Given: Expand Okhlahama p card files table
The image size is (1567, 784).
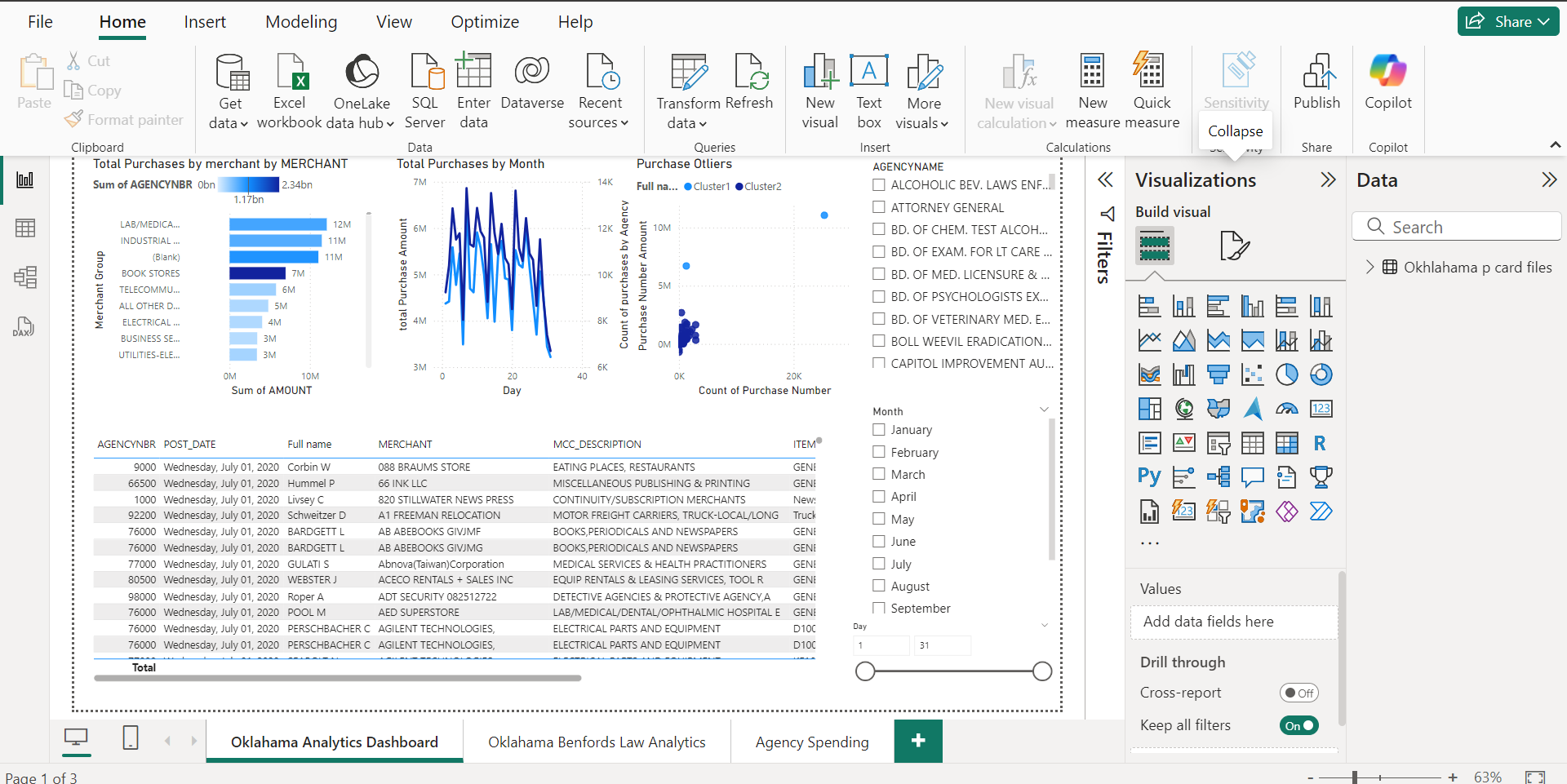Looking at the screenshot, I should click(1369, 267).
